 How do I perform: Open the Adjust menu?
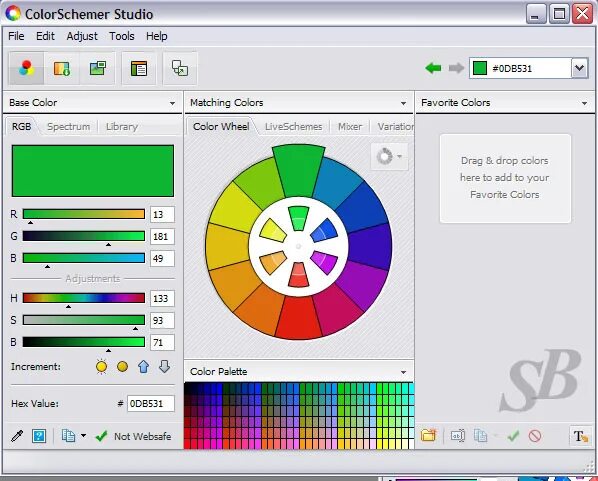[x=82, y=36]
